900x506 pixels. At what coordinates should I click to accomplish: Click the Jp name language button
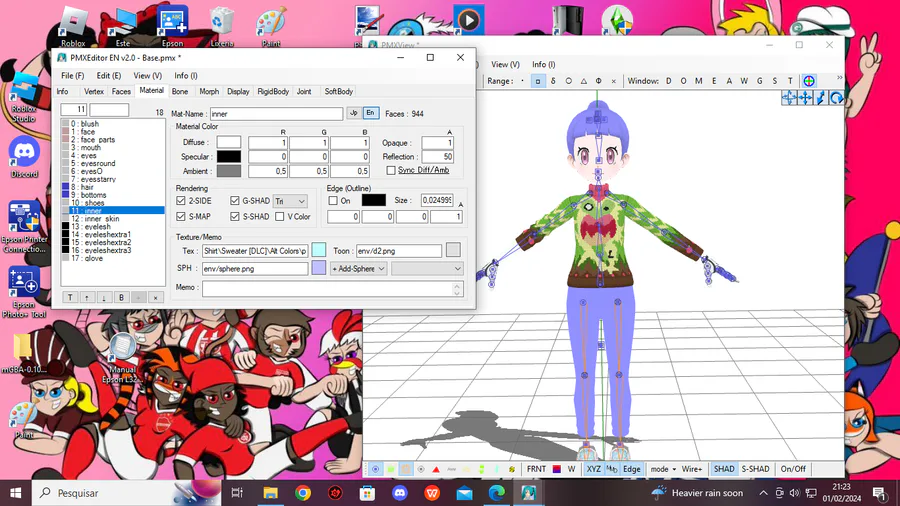pos(354,114)
